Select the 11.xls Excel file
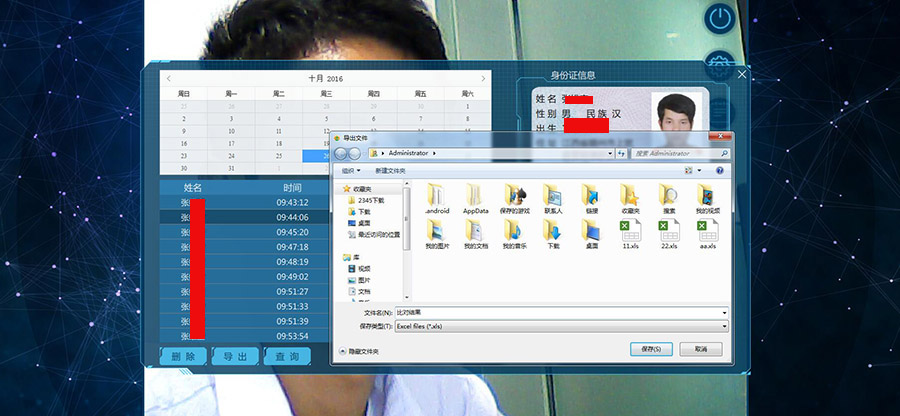Viewport: 900px width, 416px height. (x=631, y=231)
